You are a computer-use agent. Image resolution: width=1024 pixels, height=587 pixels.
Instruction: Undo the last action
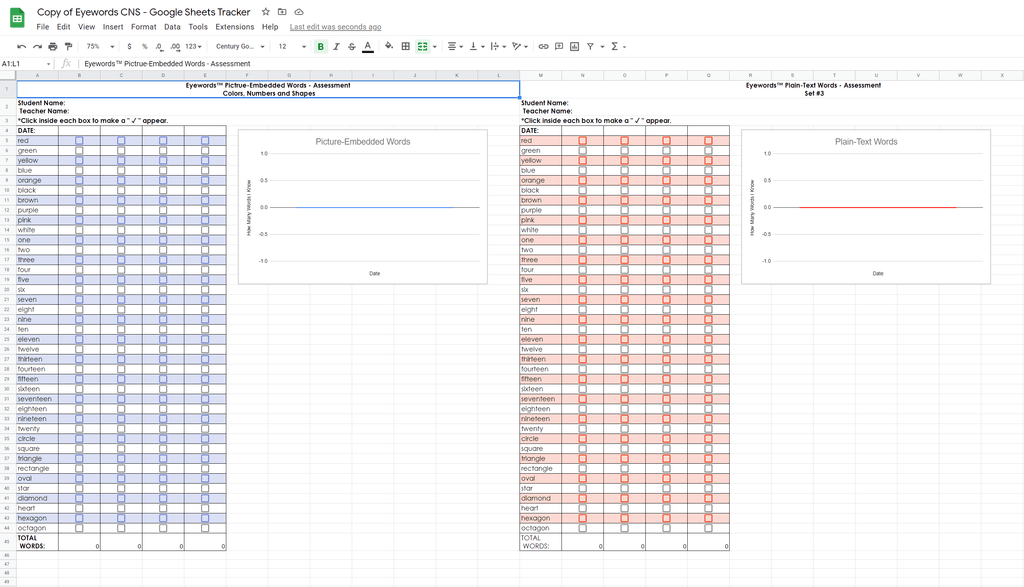click(x=22, y=46)
